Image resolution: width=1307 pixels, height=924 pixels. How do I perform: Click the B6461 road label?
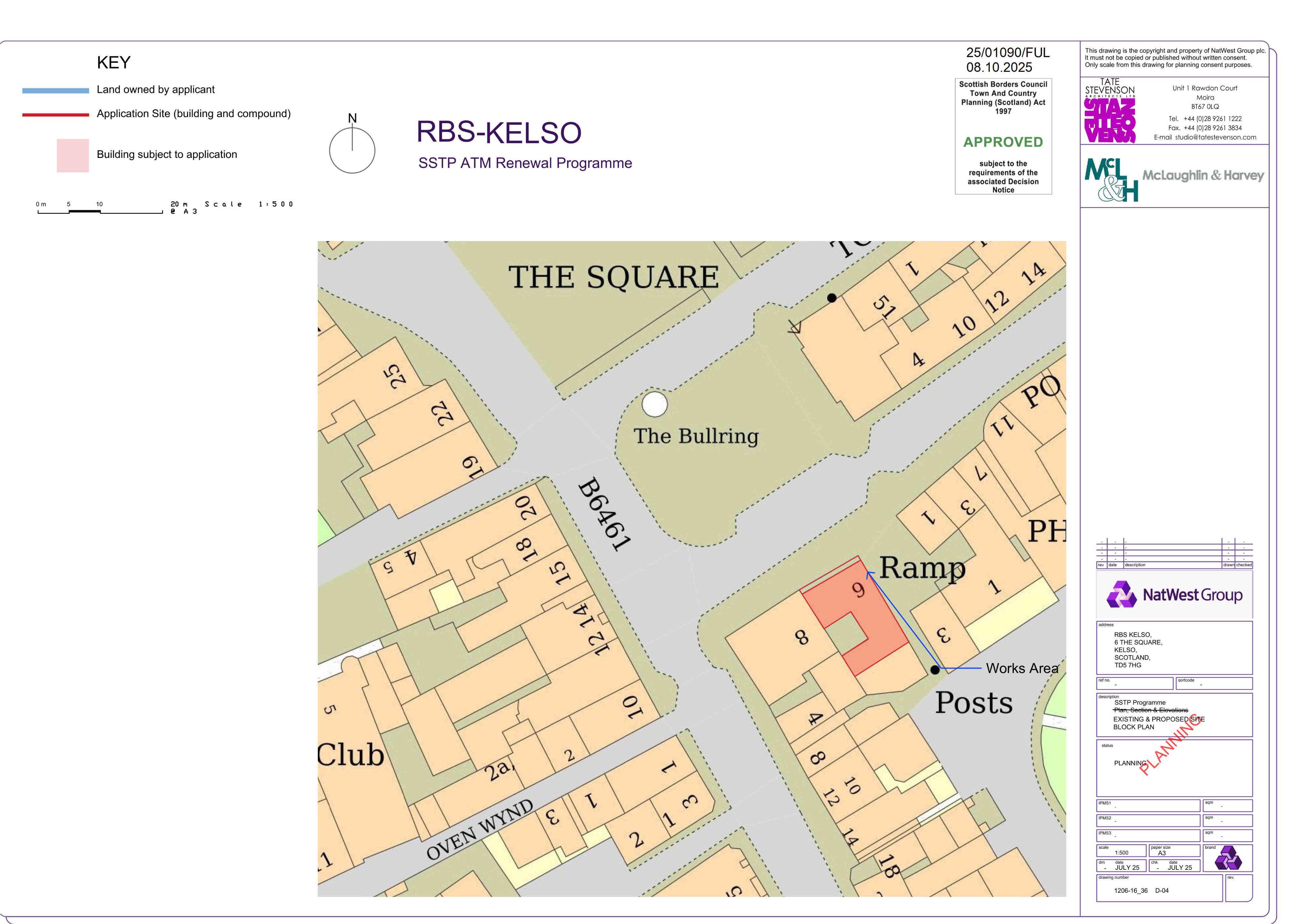(605, 515)
